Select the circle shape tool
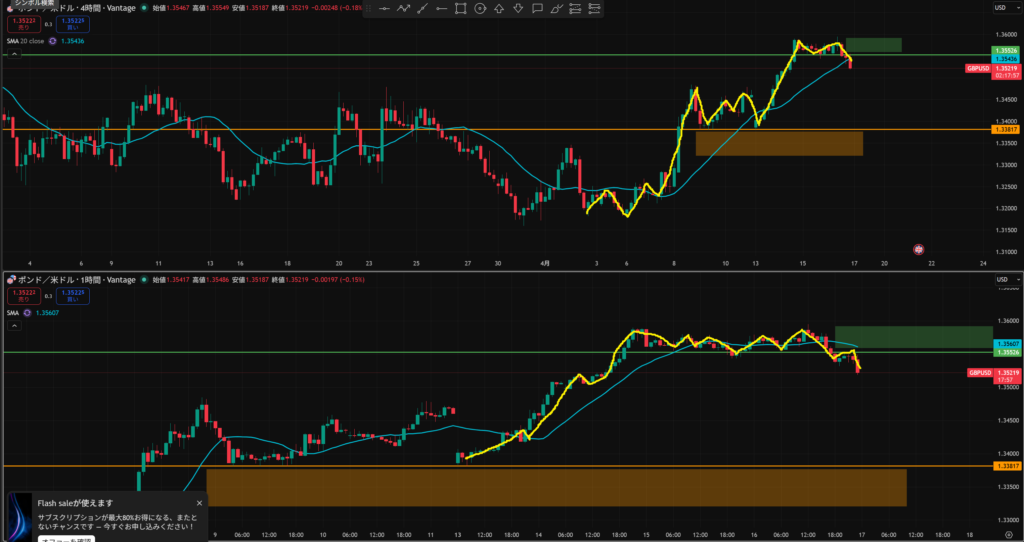The height and width of the screenshot is (542, 1024). tap(479, 9)
